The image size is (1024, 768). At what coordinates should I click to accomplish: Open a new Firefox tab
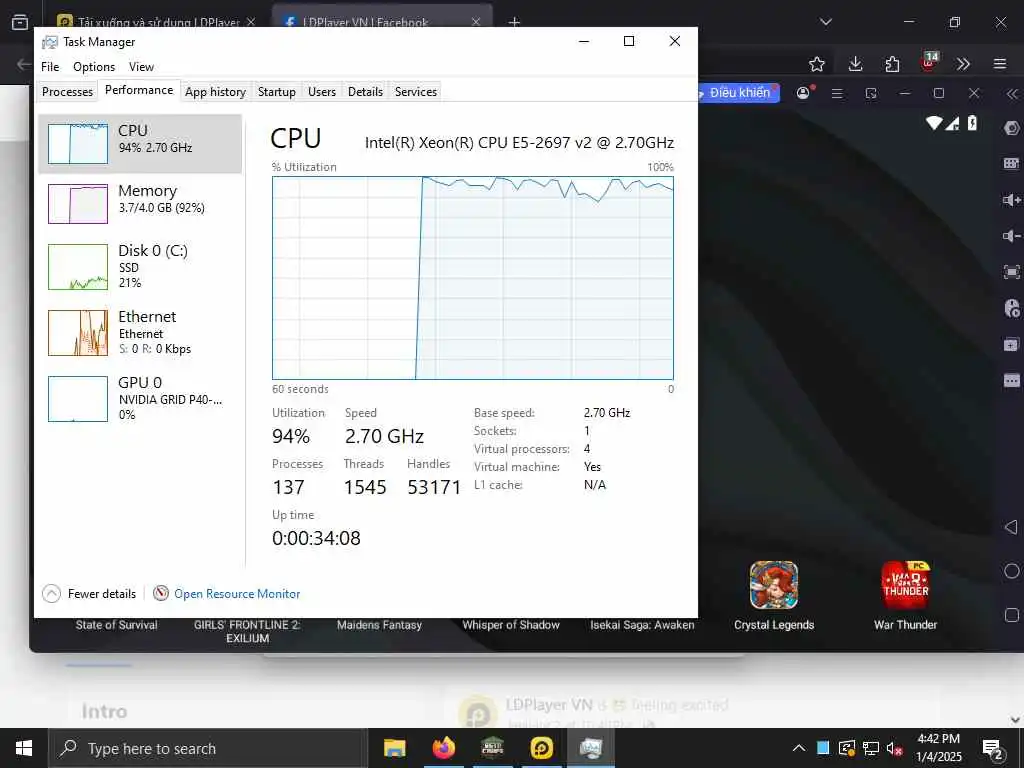coord(515,22)
